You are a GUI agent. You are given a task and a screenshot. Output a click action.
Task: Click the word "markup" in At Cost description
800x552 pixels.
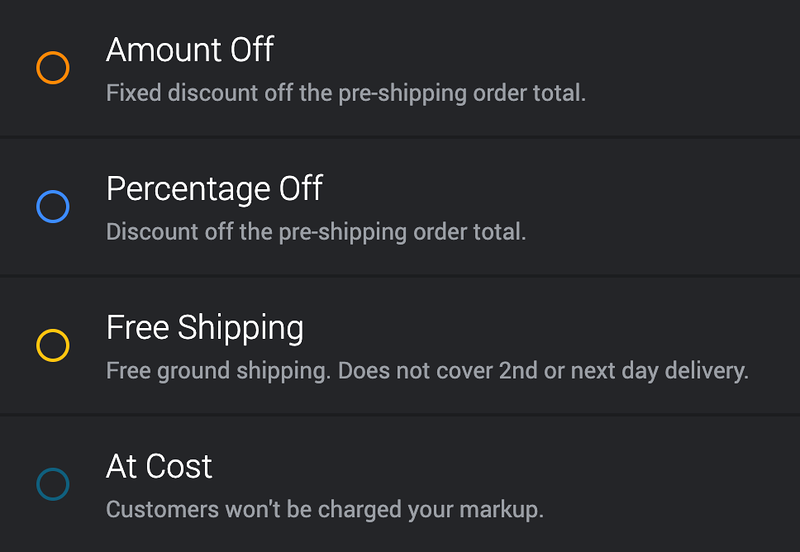(x=505, y=510)
